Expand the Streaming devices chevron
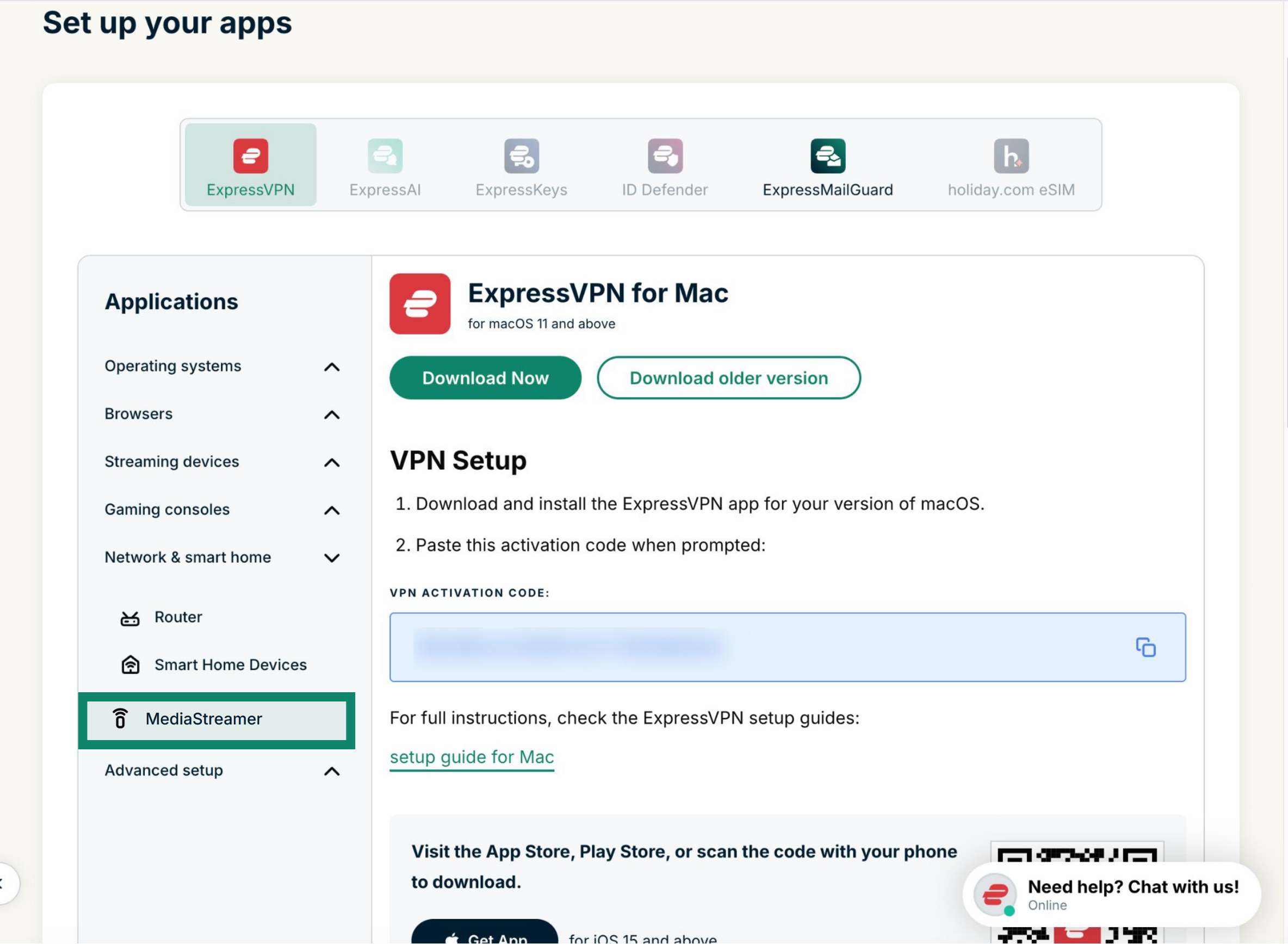The height and width of the screenshot is (944, 1288). [x=332, y=462]
